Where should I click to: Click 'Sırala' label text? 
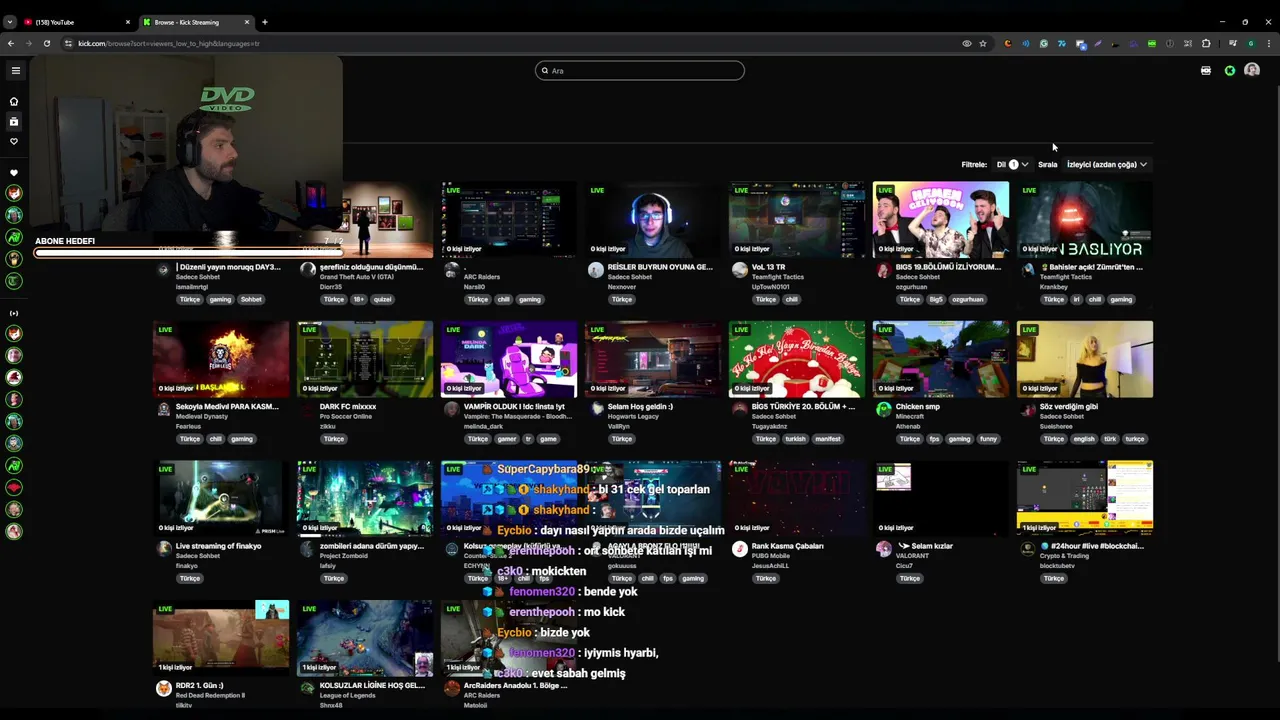1047,164
